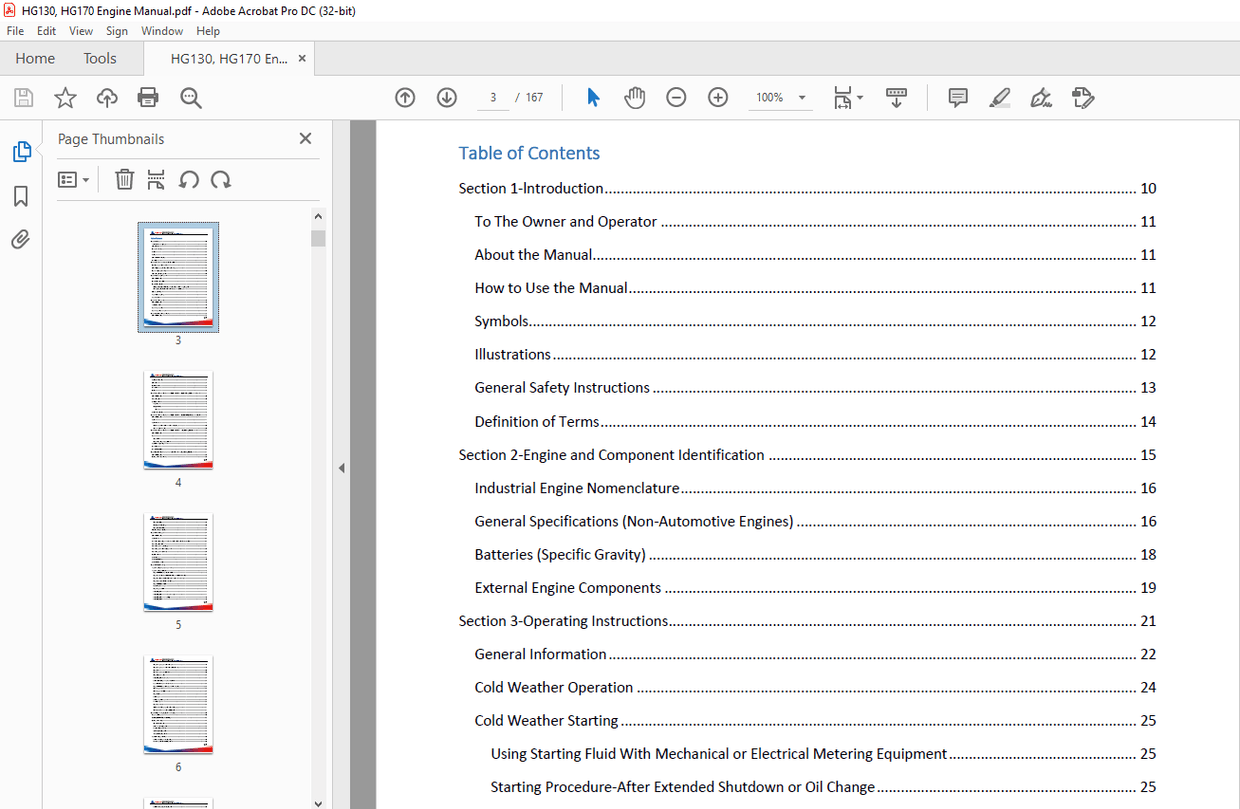Toggle the Page Thumbnails panel button
The height and width of the screenshot is (809, 1240).
21,152
